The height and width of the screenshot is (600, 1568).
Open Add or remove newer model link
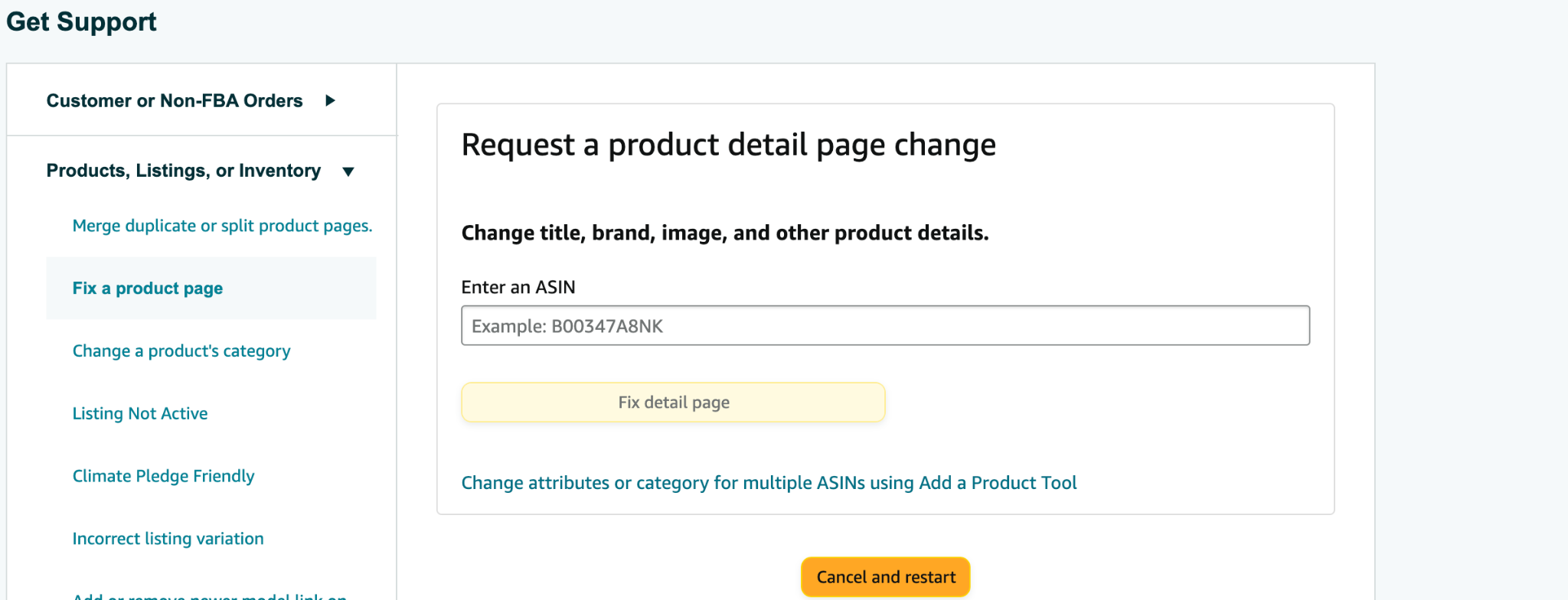point(209,596)
